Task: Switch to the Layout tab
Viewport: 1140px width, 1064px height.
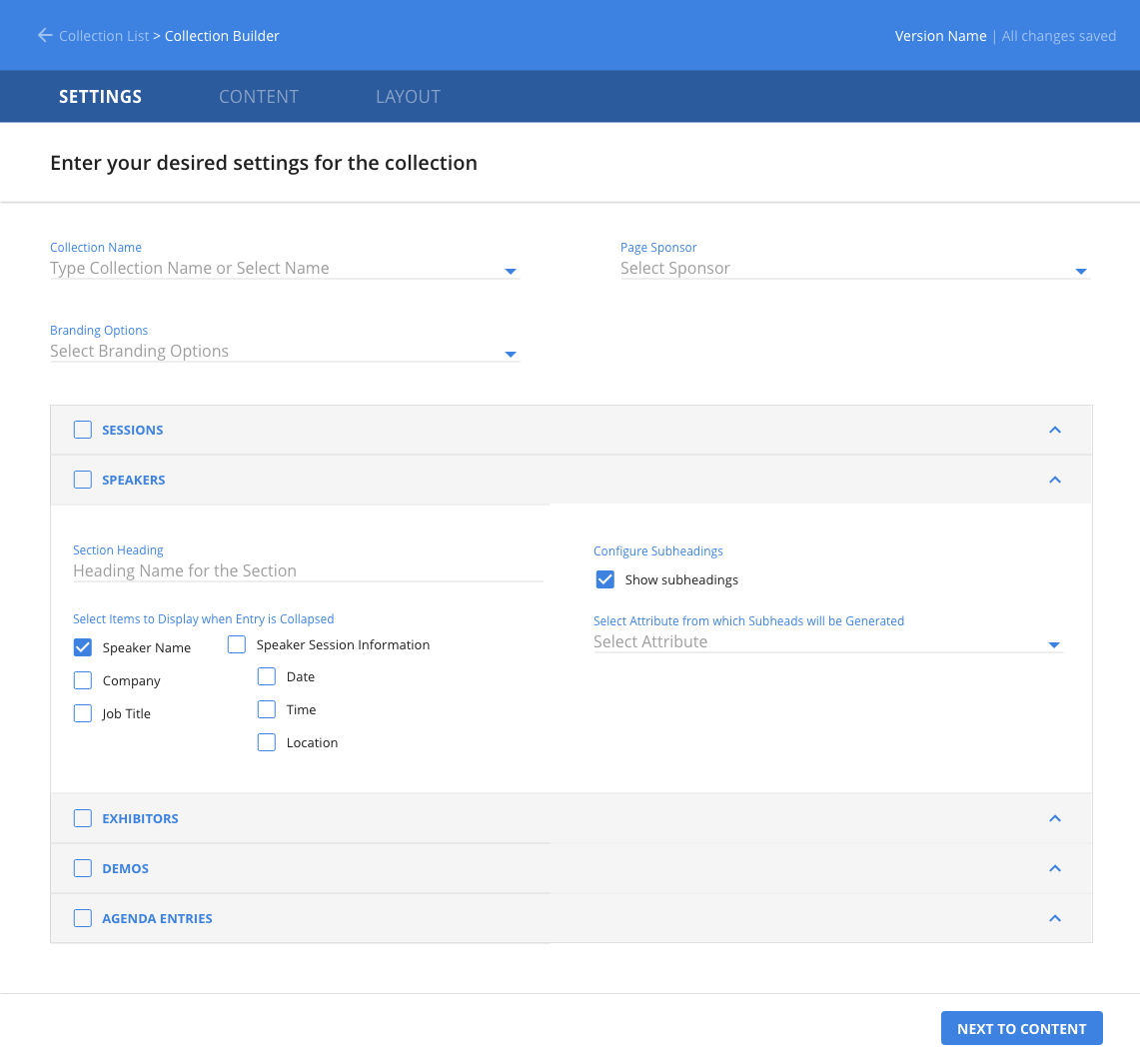Action: click(408, 97)
